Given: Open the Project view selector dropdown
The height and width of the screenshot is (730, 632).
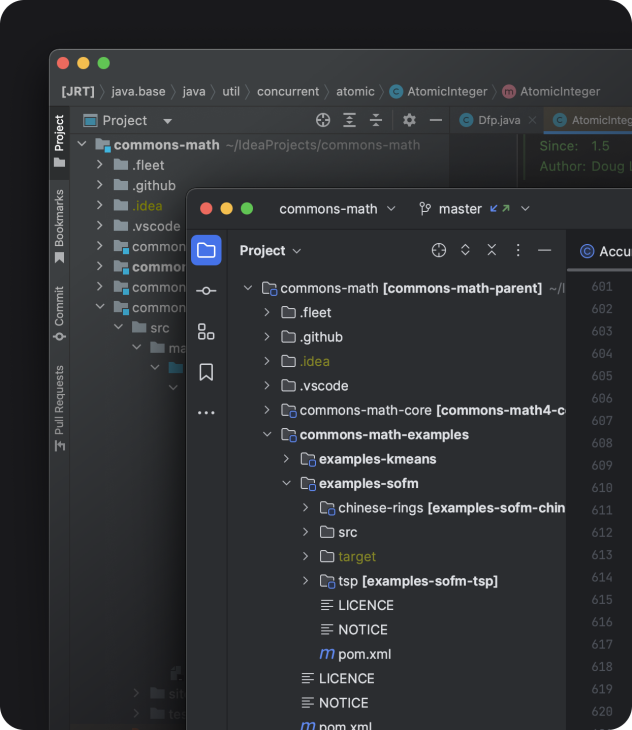Looking at the screenshot, I should tap(270, 251).
